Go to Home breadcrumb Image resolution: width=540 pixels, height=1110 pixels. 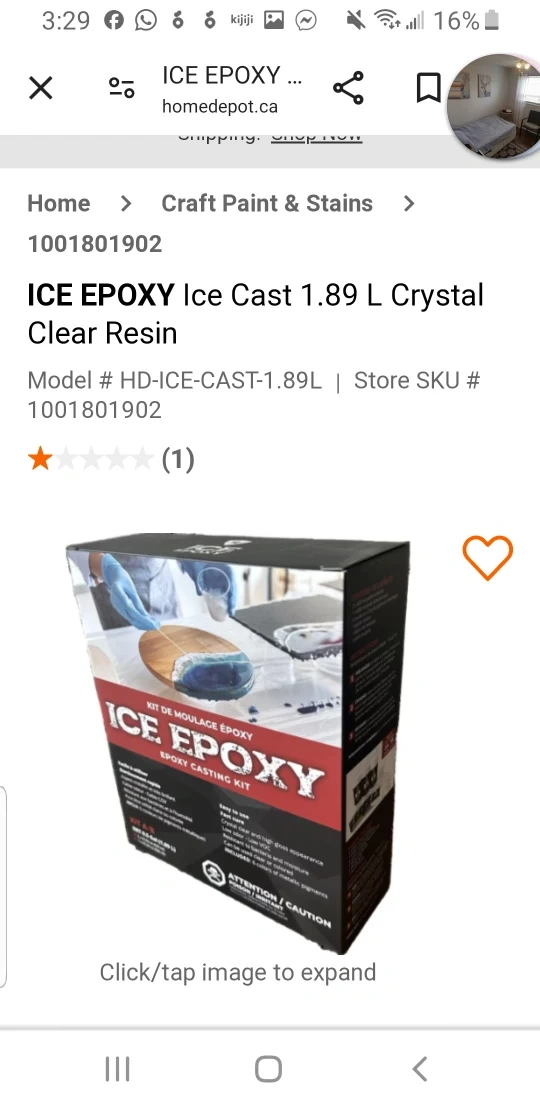click(x=59, y=203)
